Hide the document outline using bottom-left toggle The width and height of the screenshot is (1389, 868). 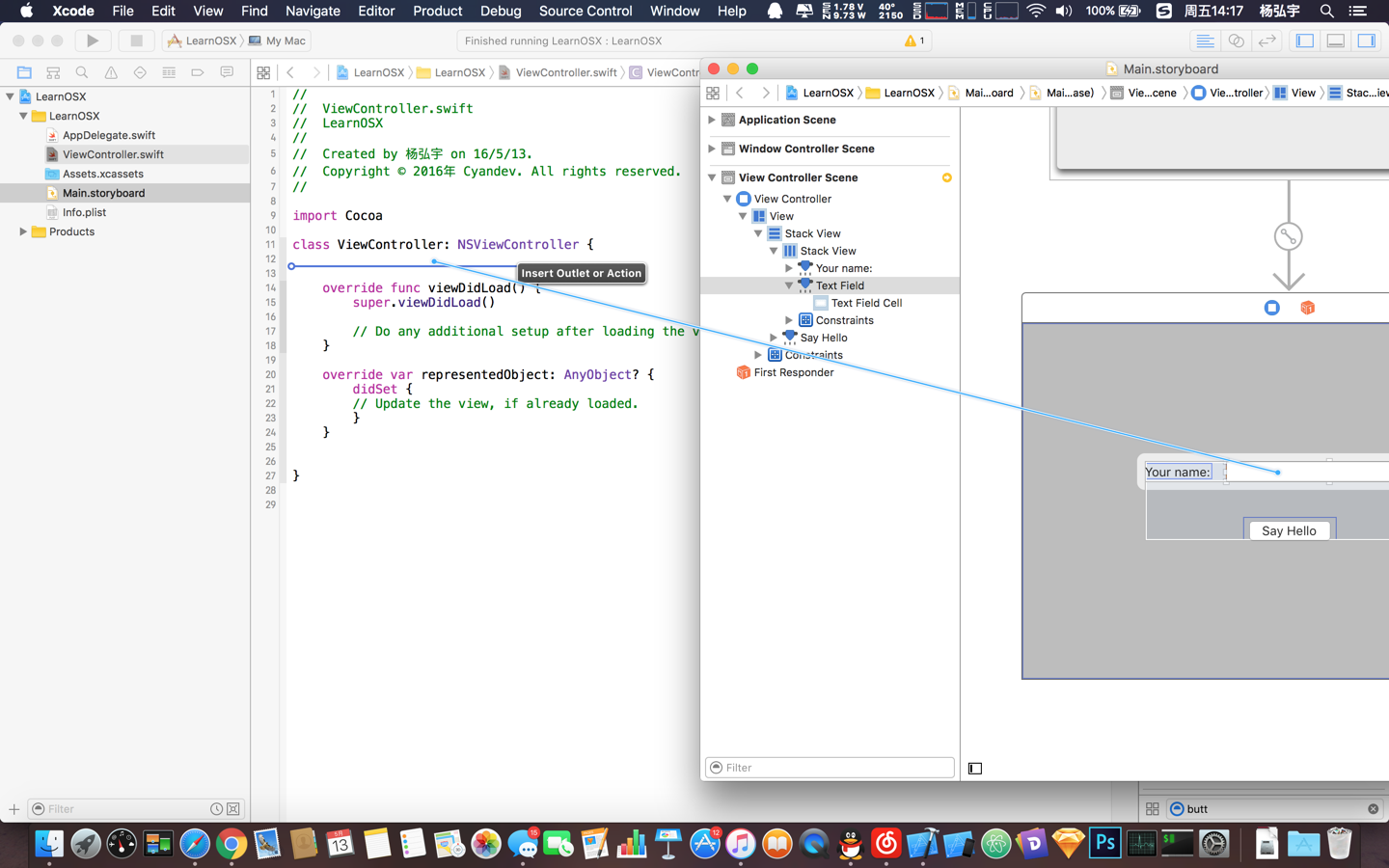(x=975, y=769)
